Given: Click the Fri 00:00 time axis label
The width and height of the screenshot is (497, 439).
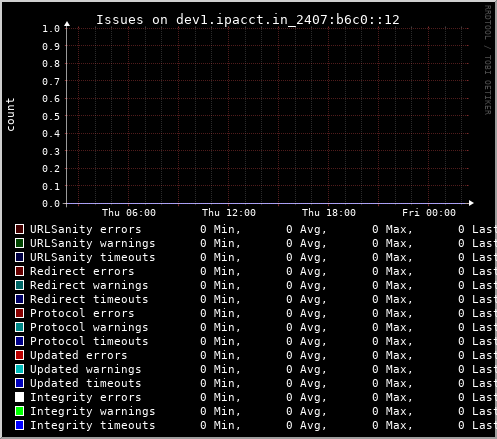Looking at the screenshot, I should click(429, 213).
